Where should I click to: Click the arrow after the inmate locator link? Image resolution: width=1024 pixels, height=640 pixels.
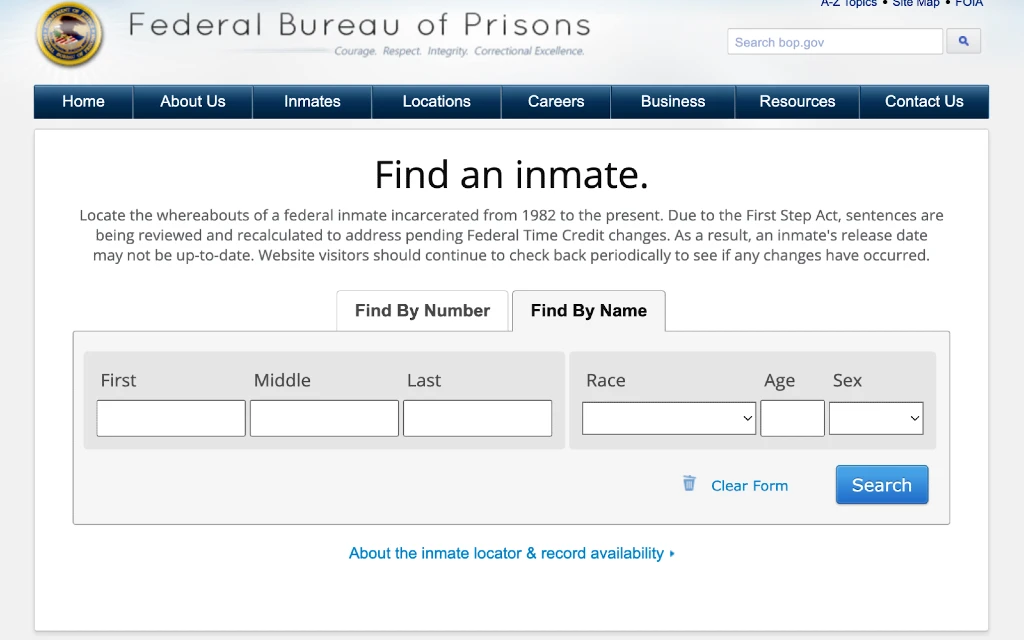[672, 554]
